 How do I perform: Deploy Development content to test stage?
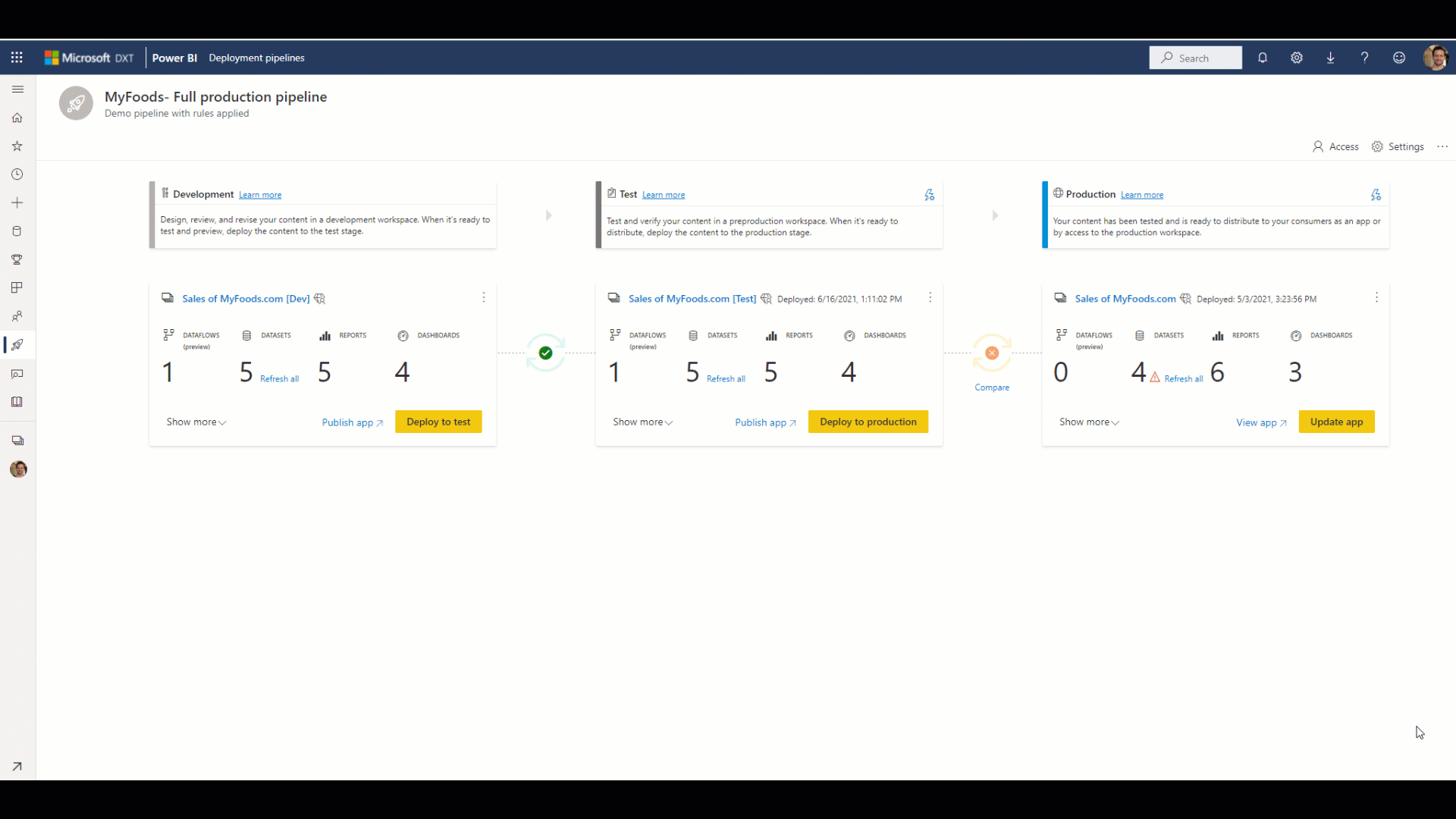(438, 421)
